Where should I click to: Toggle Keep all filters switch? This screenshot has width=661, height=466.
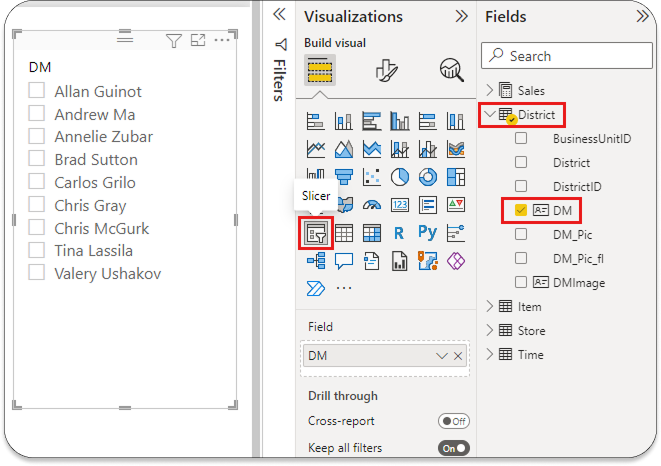click(x=454, y=448)
